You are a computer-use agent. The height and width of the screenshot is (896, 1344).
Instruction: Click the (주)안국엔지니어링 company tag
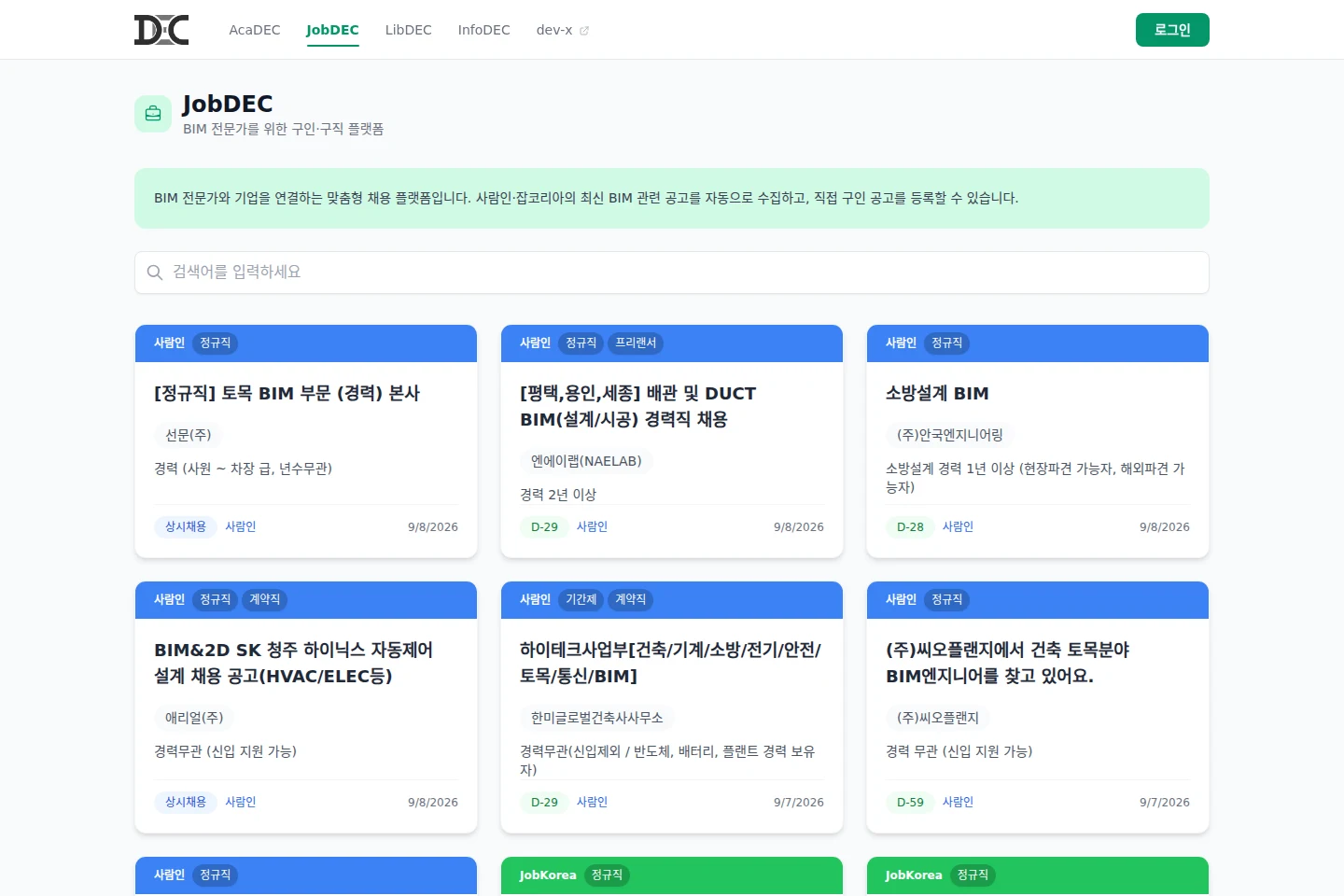click(x=950, y=435)
